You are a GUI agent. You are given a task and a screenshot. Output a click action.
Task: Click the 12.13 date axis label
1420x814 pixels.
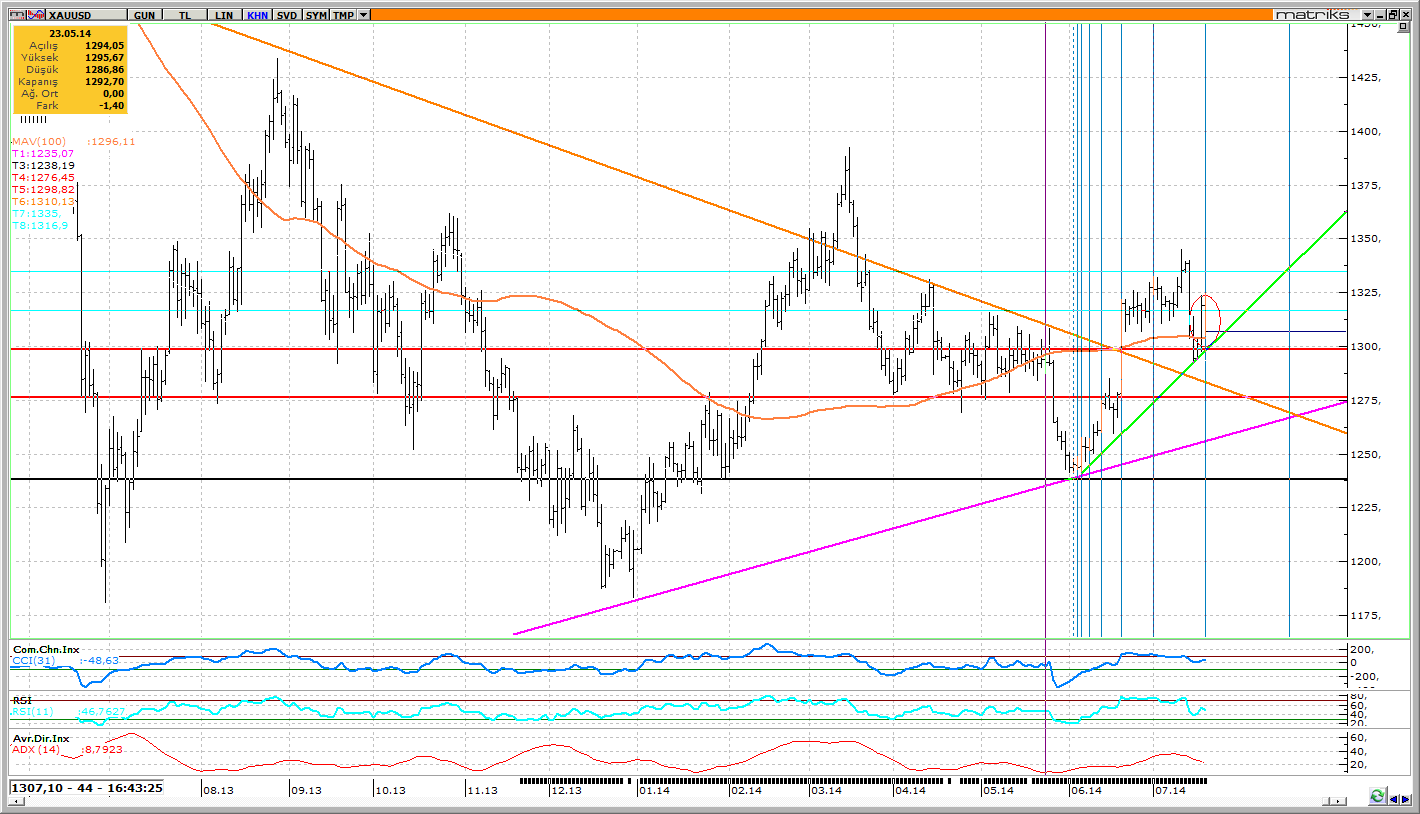(x=566, y=791)
